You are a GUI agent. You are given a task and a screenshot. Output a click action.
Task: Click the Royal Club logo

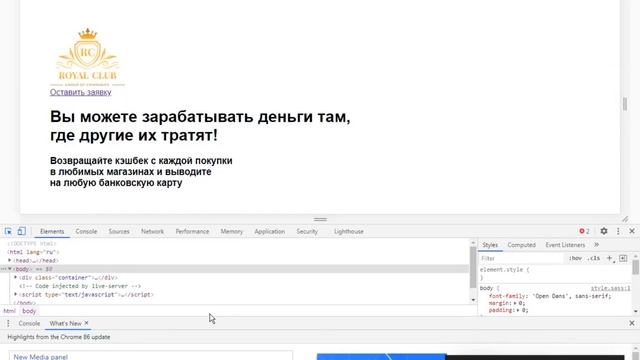(88, 57)
